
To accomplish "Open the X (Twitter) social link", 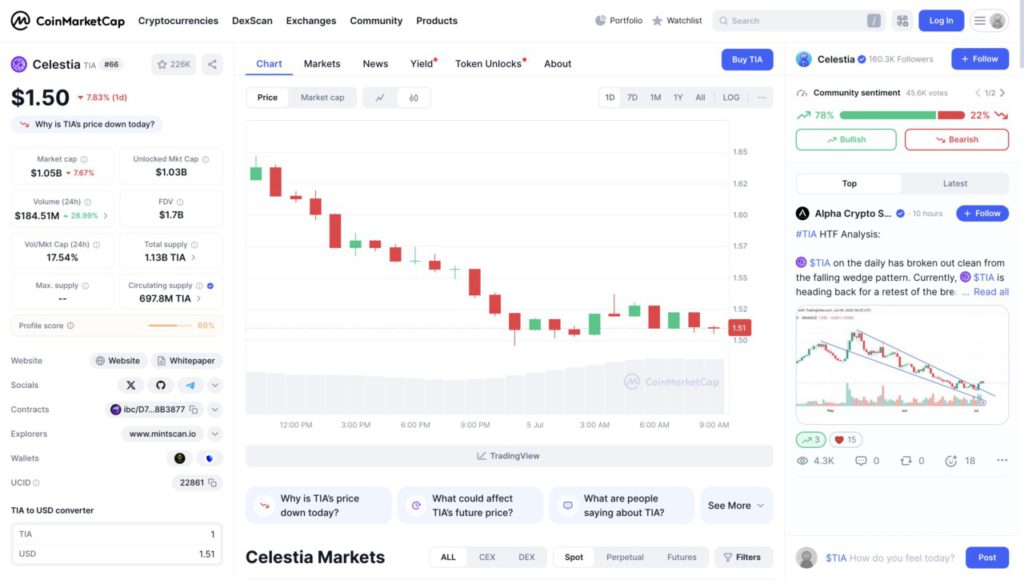I will click(x=131, y=385).
